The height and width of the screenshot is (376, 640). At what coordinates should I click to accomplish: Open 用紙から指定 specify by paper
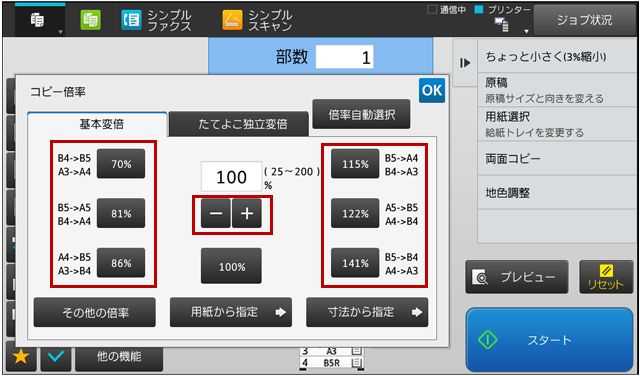231,312
